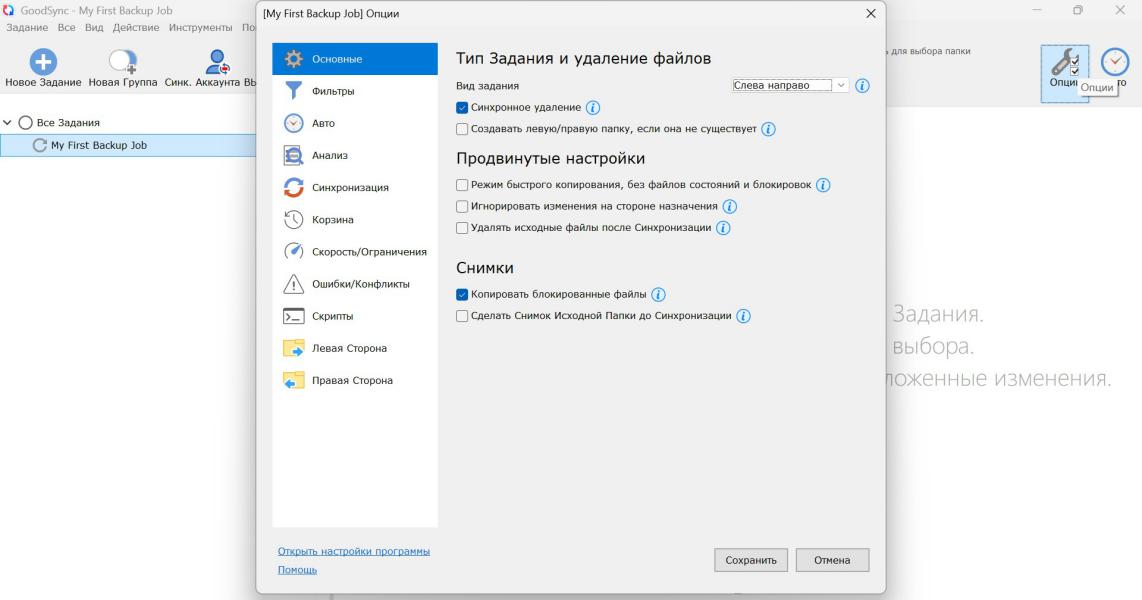Screen dimensions: 1142x600
Task: Open the Filters funnel section
Action: point(293,91)
